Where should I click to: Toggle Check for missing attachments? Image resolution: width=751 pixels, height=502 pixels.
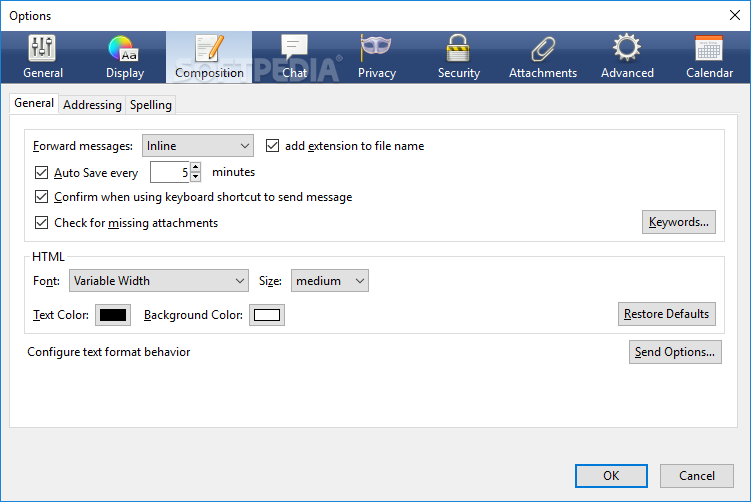click(42, 223)
